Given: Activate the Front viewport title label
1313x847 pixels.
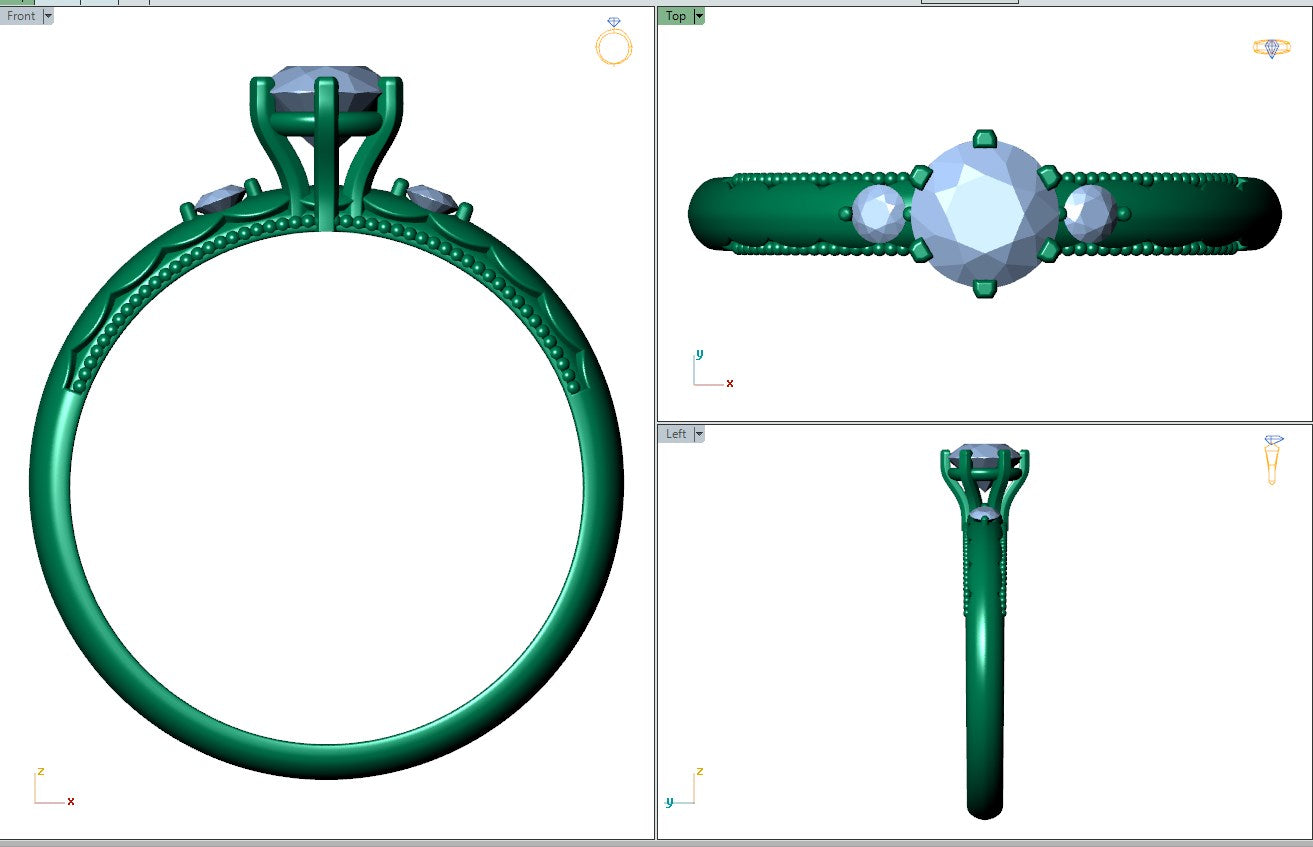Looking at the screenshot, I should 21,16.
